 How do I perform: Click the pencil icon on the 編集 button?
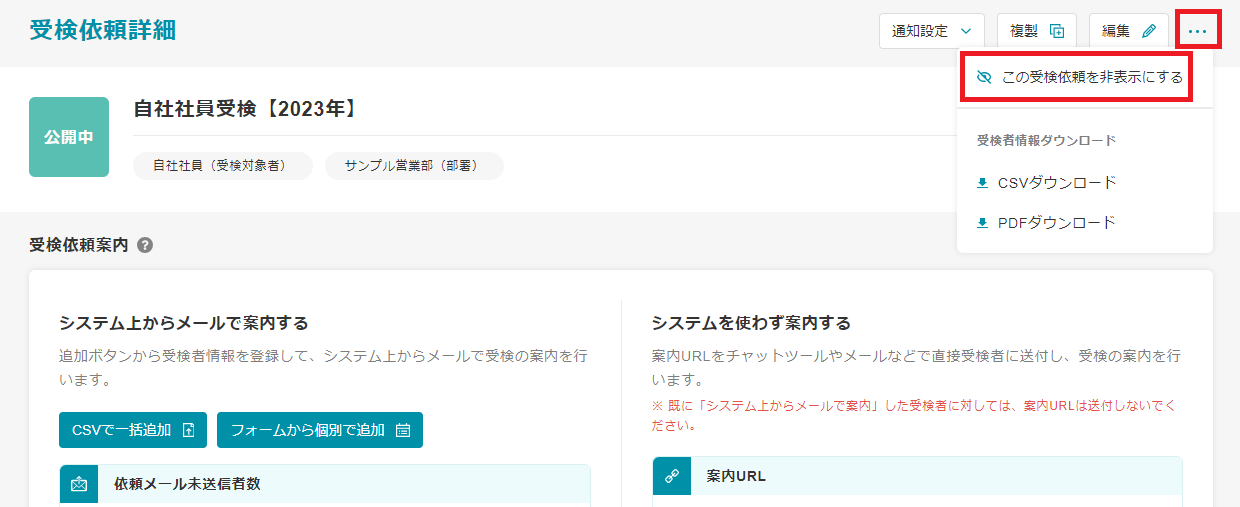click(x=1149, y=31)
